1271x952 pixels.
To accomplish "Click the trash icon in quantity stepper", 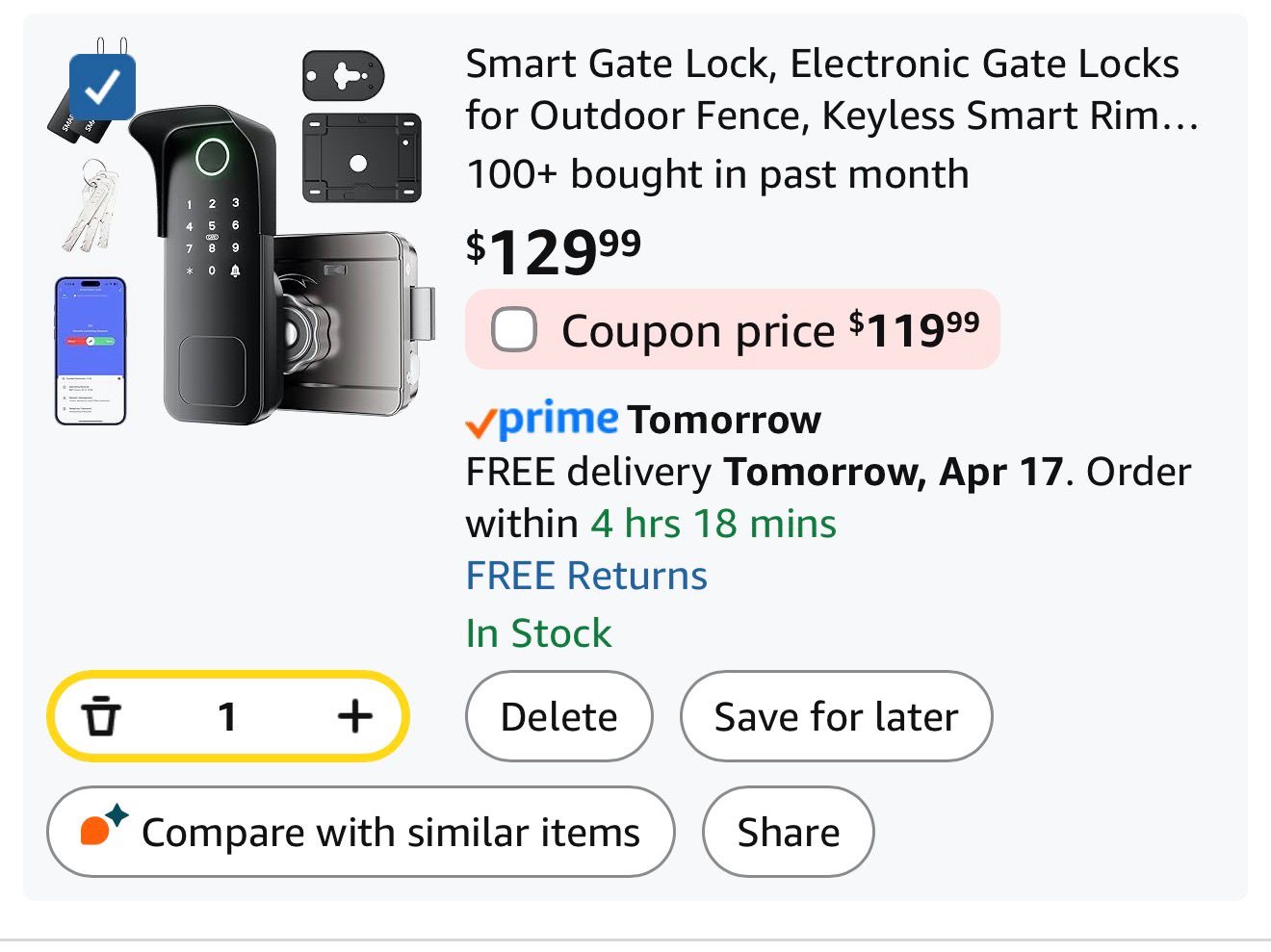I will [x=100, y=716].
